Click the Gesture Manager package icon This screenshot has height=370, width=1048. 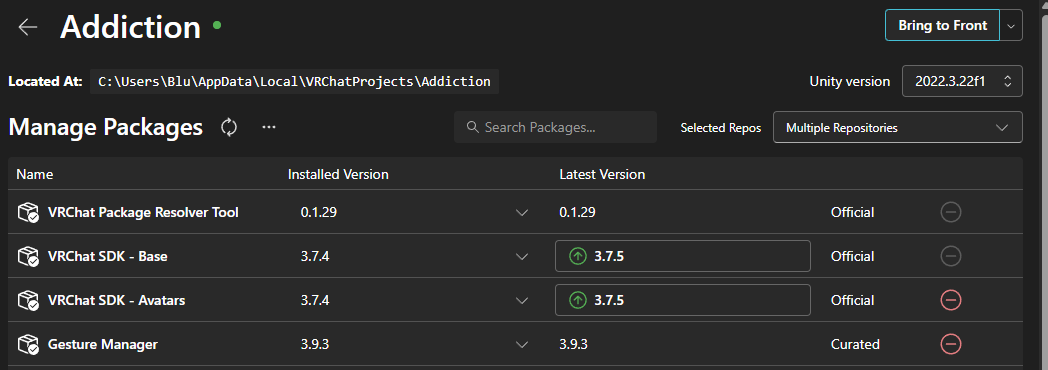point(28,345)
